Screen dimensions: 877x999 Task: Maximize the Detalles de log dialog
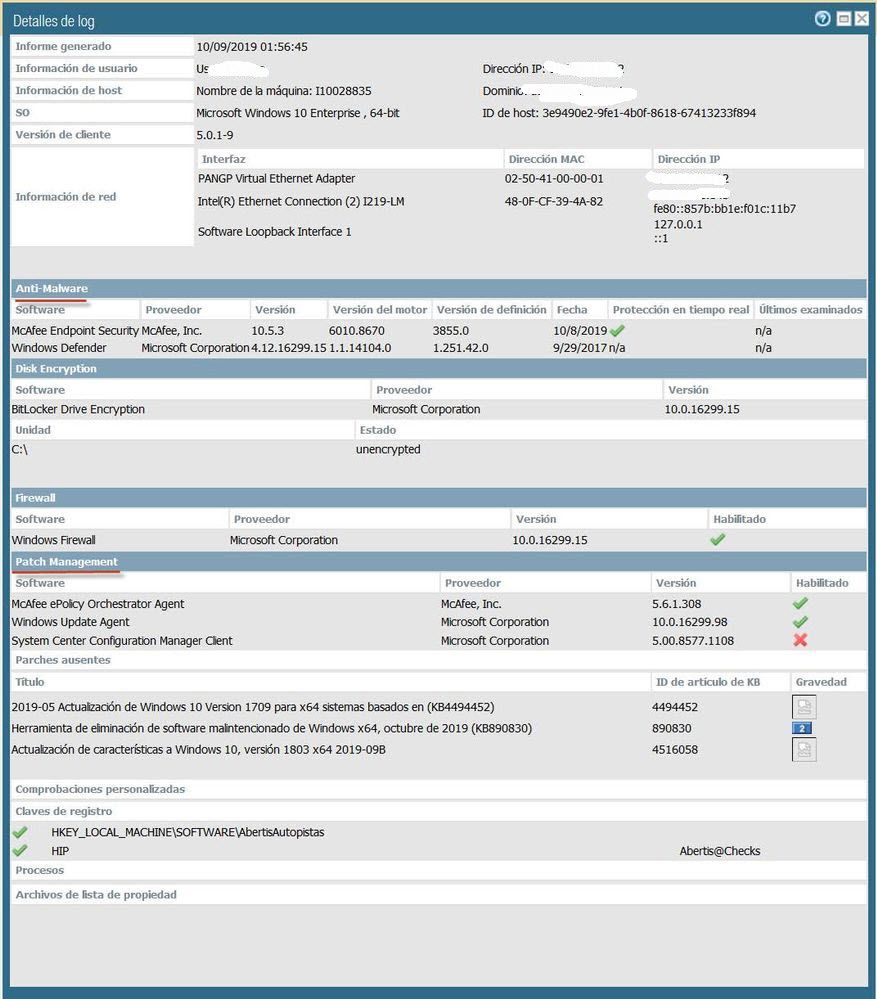[843, 18]
